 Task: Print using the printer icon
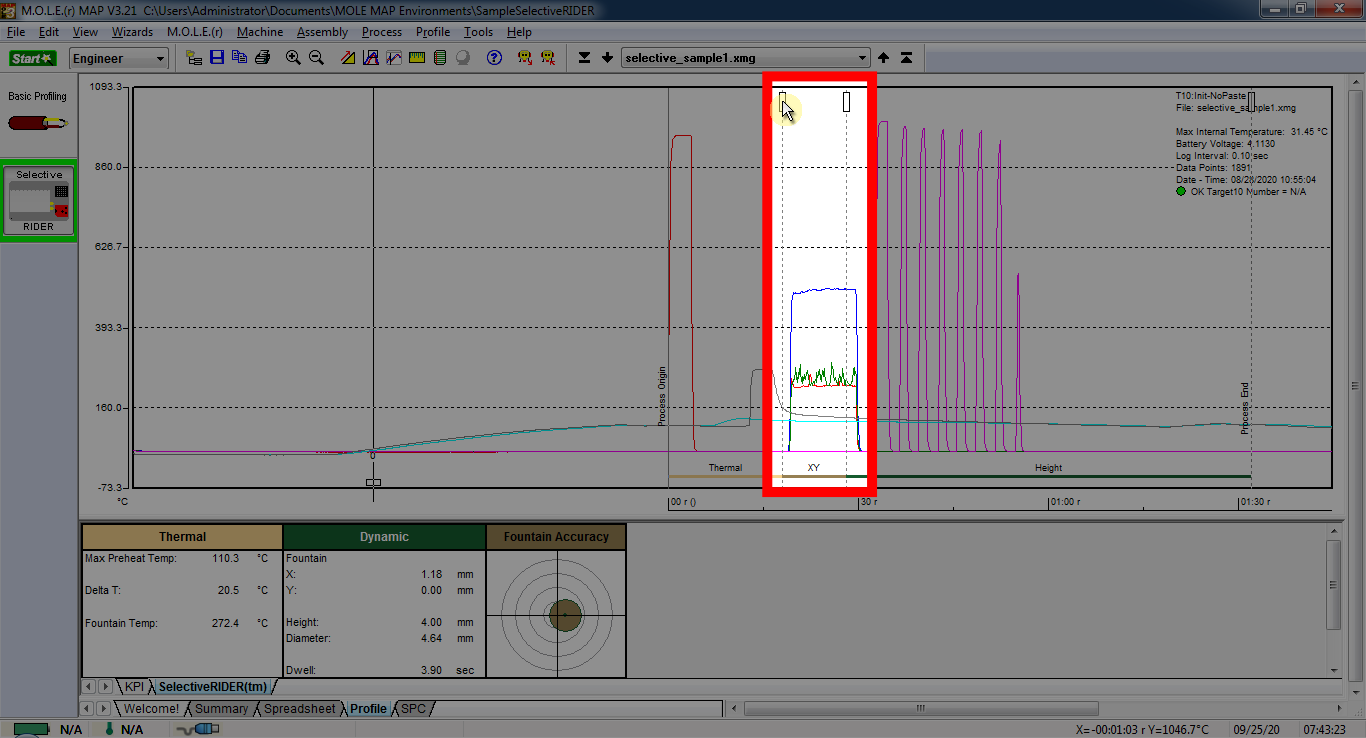coord(262,58)
